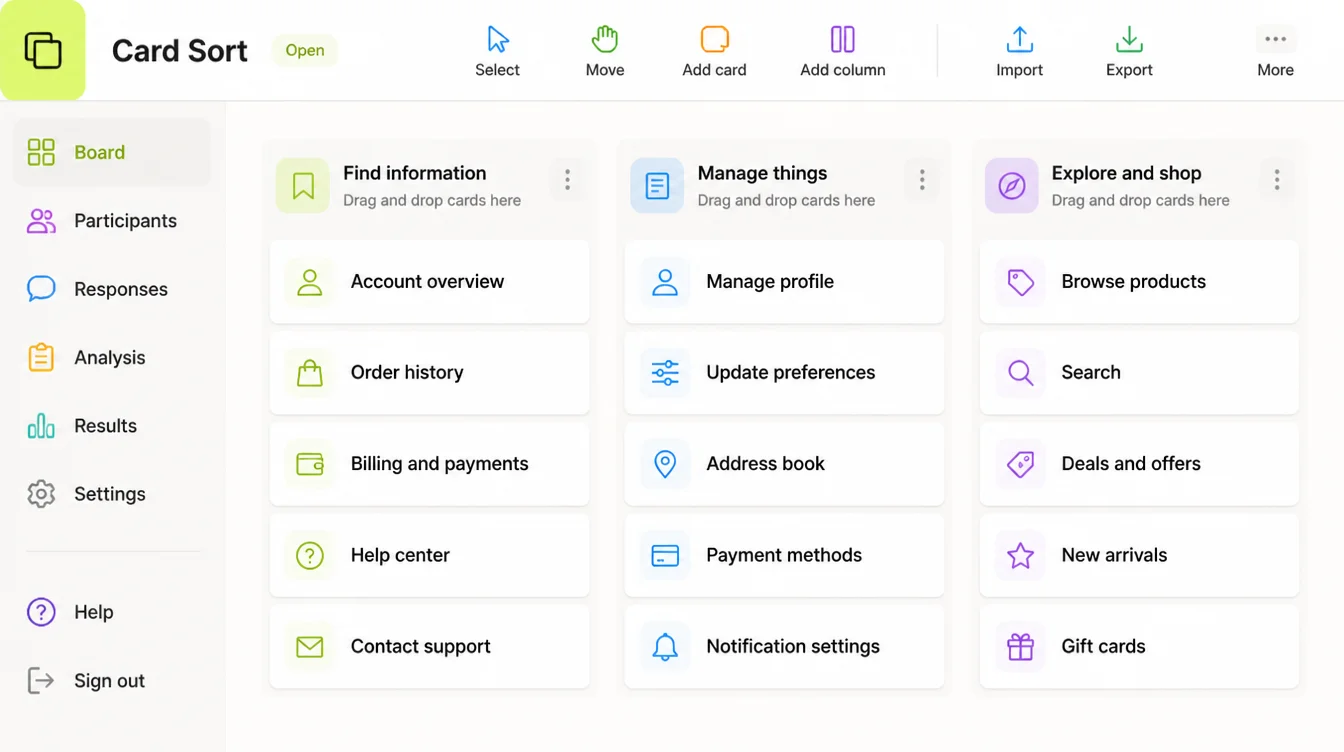The height and width of the screenshot is (752, 1344).
Task: Open Explore and shop column options menu
Action: tap(1277, 180)
